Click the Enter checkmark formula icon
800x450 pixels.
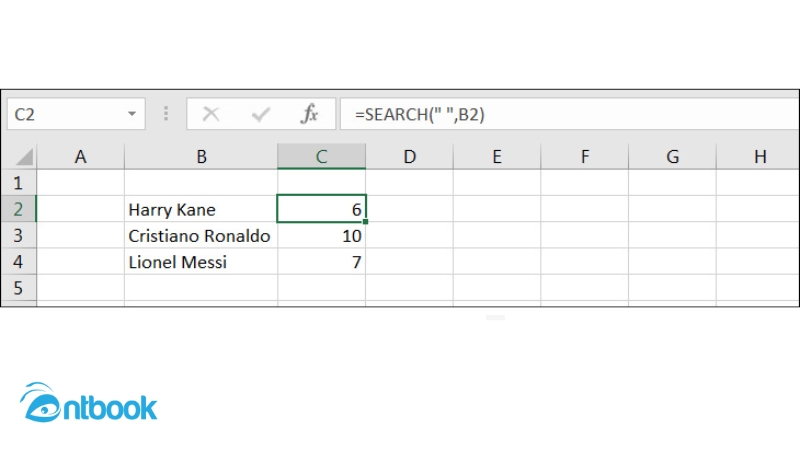click(x=261, y=114)
